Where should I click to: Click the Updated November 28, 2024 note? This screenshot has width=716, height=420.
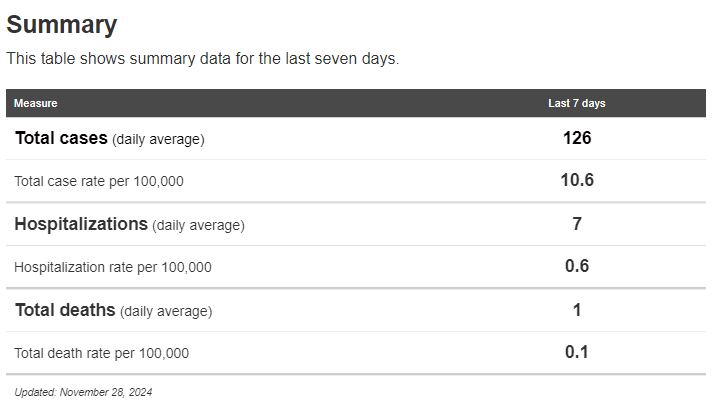(x=83, y=393)
